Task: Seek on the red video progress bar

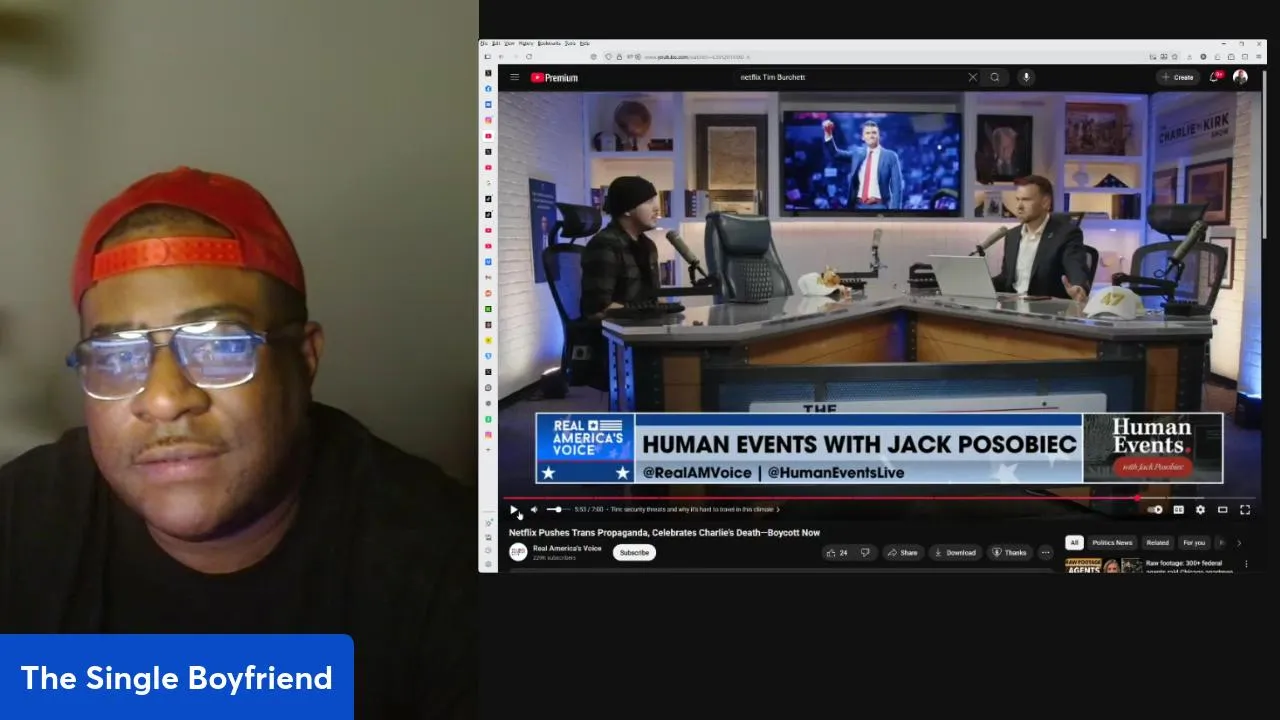Action: click(878, 497)
